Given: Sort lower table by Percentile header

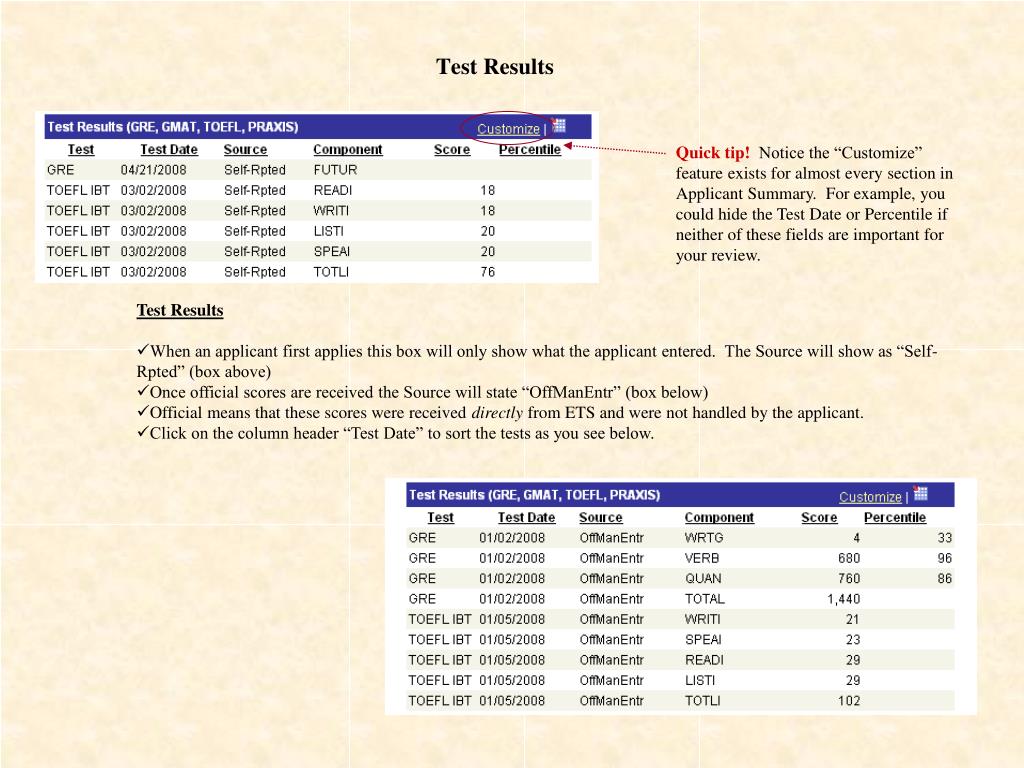Looking at the screenshot, I should tap(895, 517).
